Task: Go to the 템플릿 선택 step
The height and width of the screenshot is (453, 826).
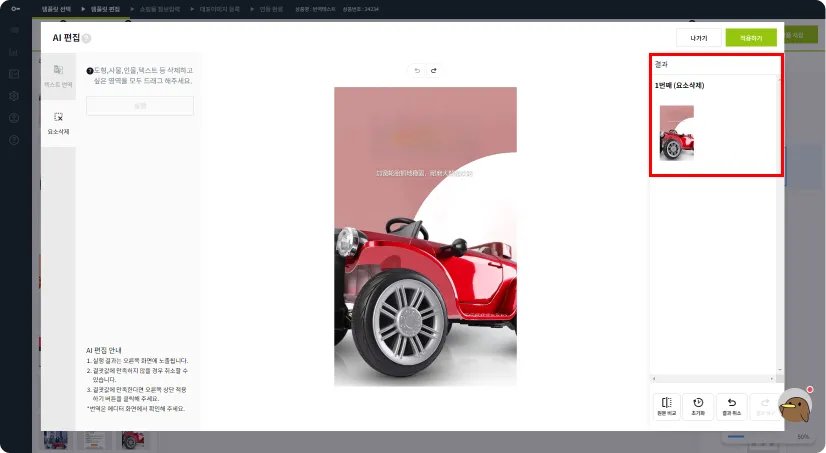Action: coord(56,9)
